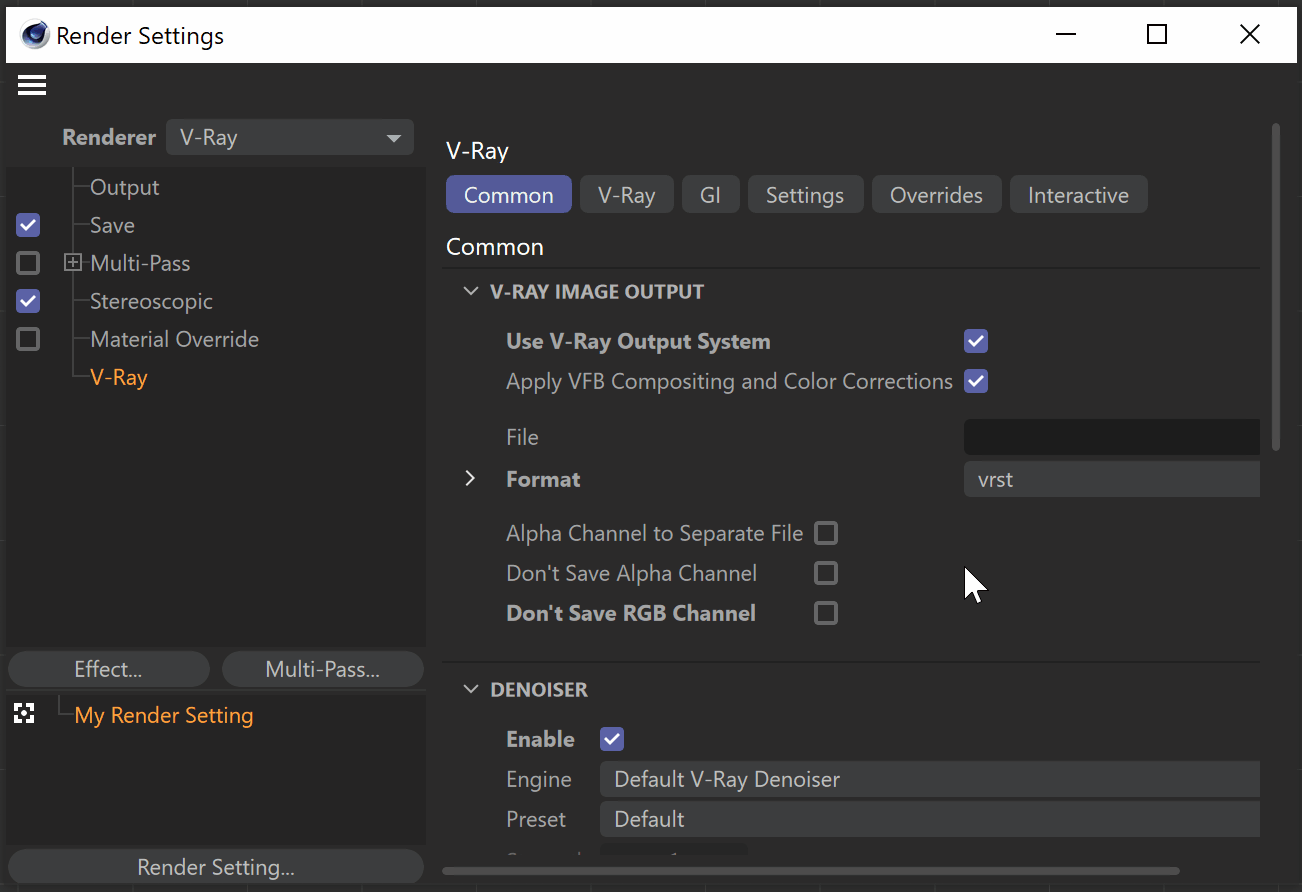This screenshot has width=1302, height=892.
Task: Toggle Apply VFB Compositing and Color Corrections
Action: (976, 381)
